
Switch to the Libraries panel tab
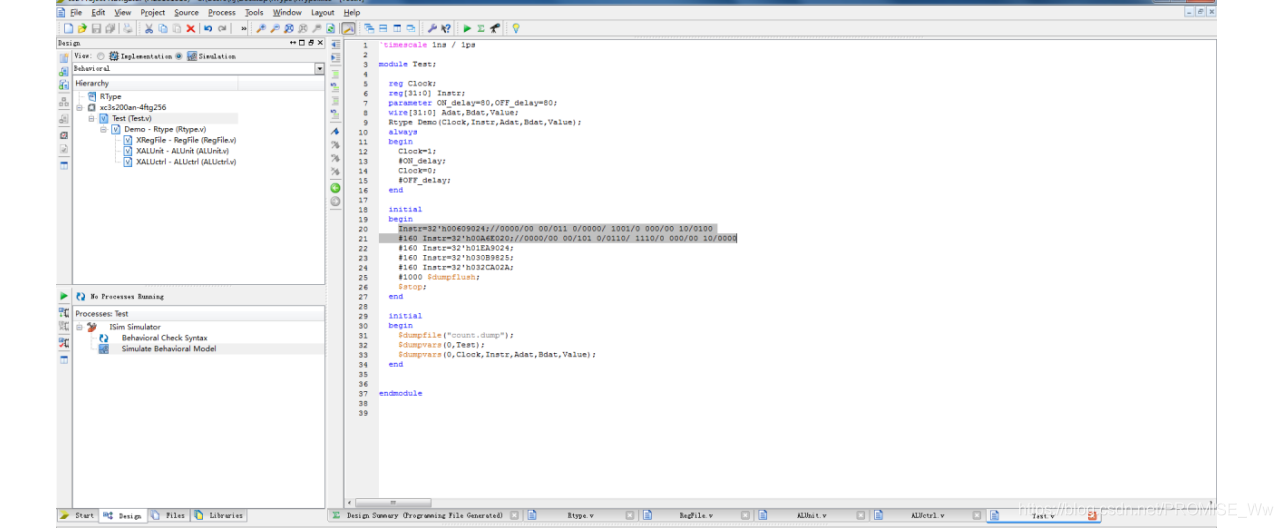click(x=218, y=515)
